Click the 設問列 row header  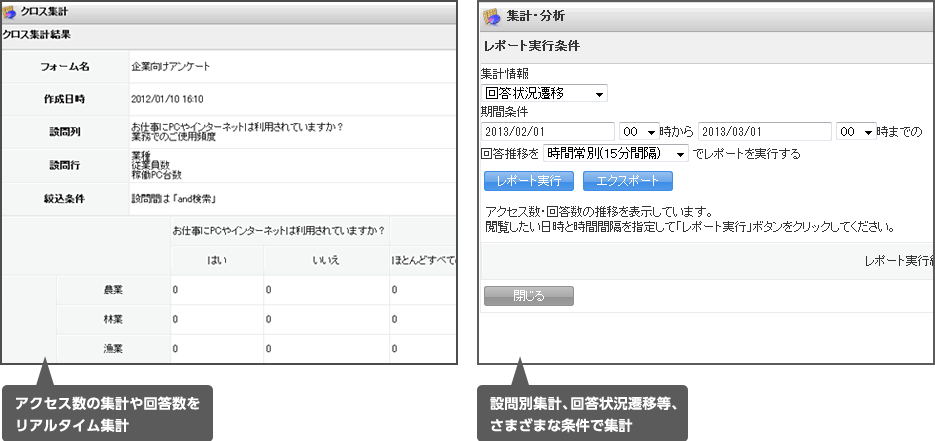coord(65,132)
